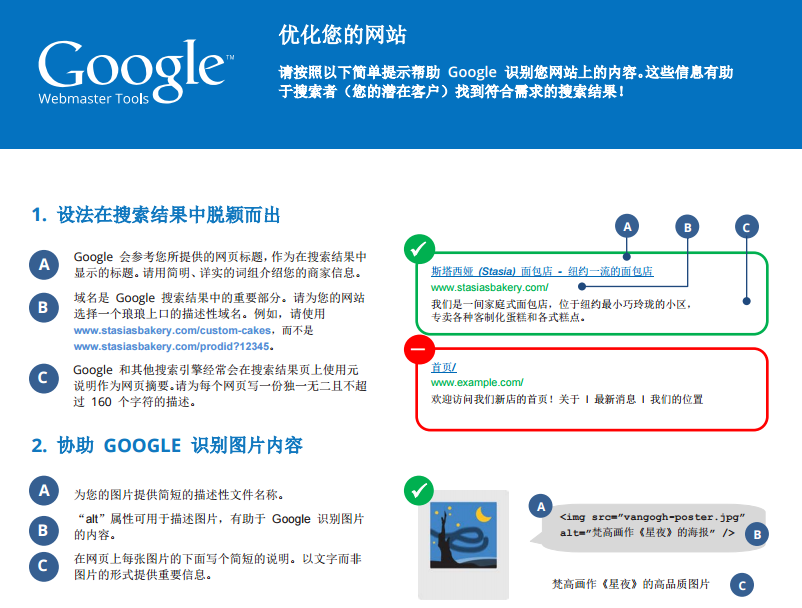Click the banner intro text 请按照以下简单提示帮助 Google
The image size is (802, 608).
(x=506, y=82)
